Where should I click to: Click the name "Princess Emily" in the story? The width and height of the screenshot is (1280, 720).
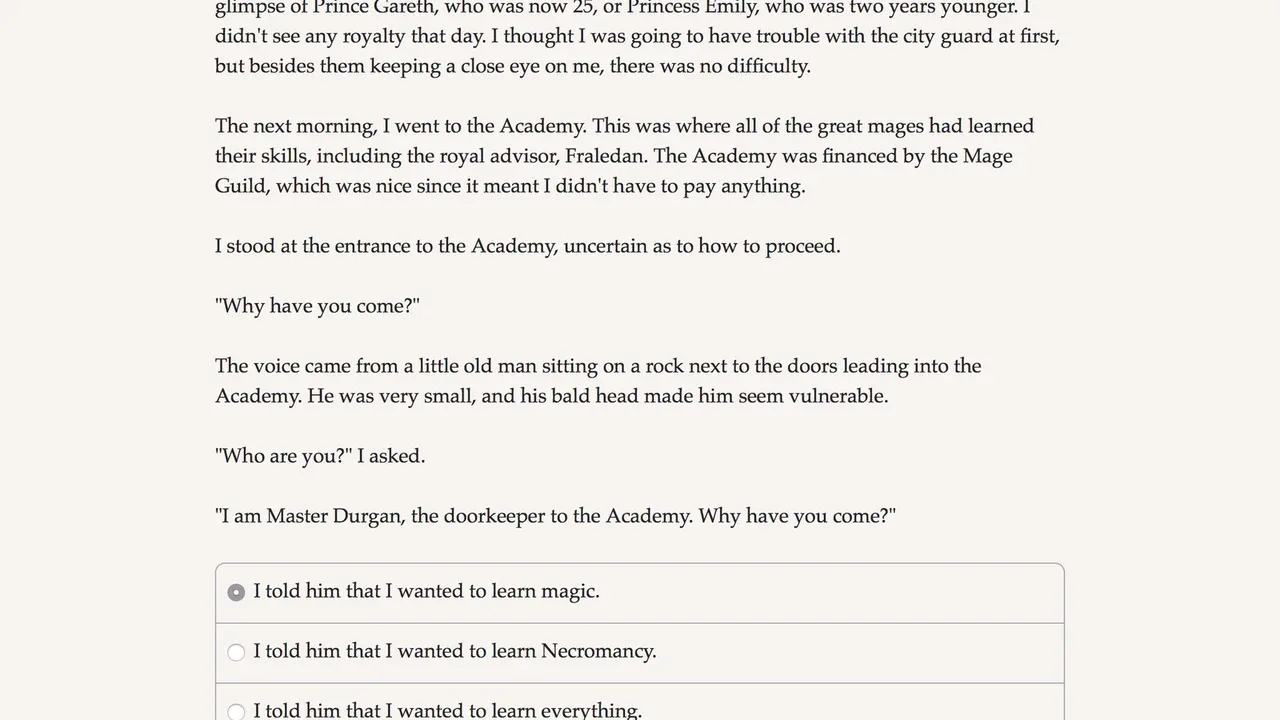click(x=692, y=8)
